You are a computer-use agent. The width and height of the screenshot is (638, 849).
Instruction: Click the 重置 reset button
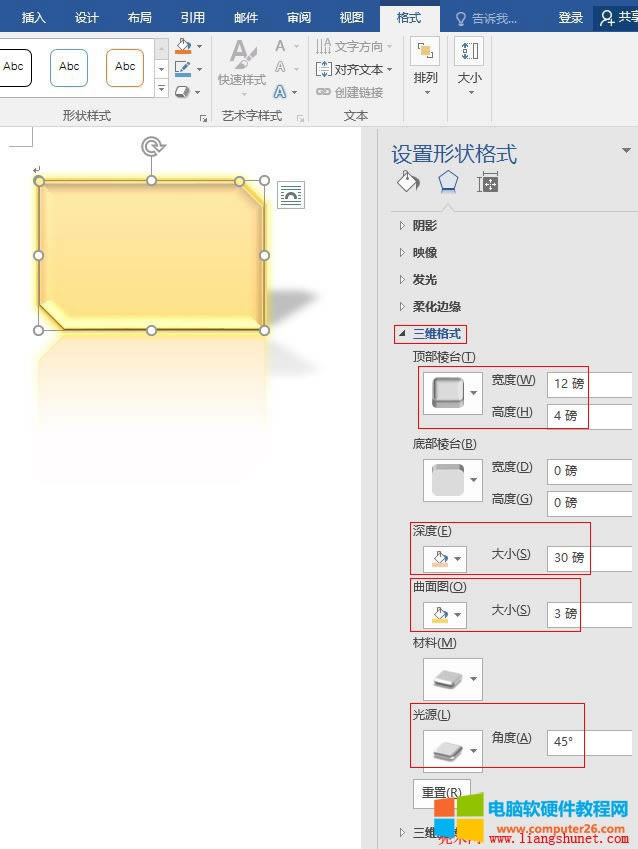(442, 792)
